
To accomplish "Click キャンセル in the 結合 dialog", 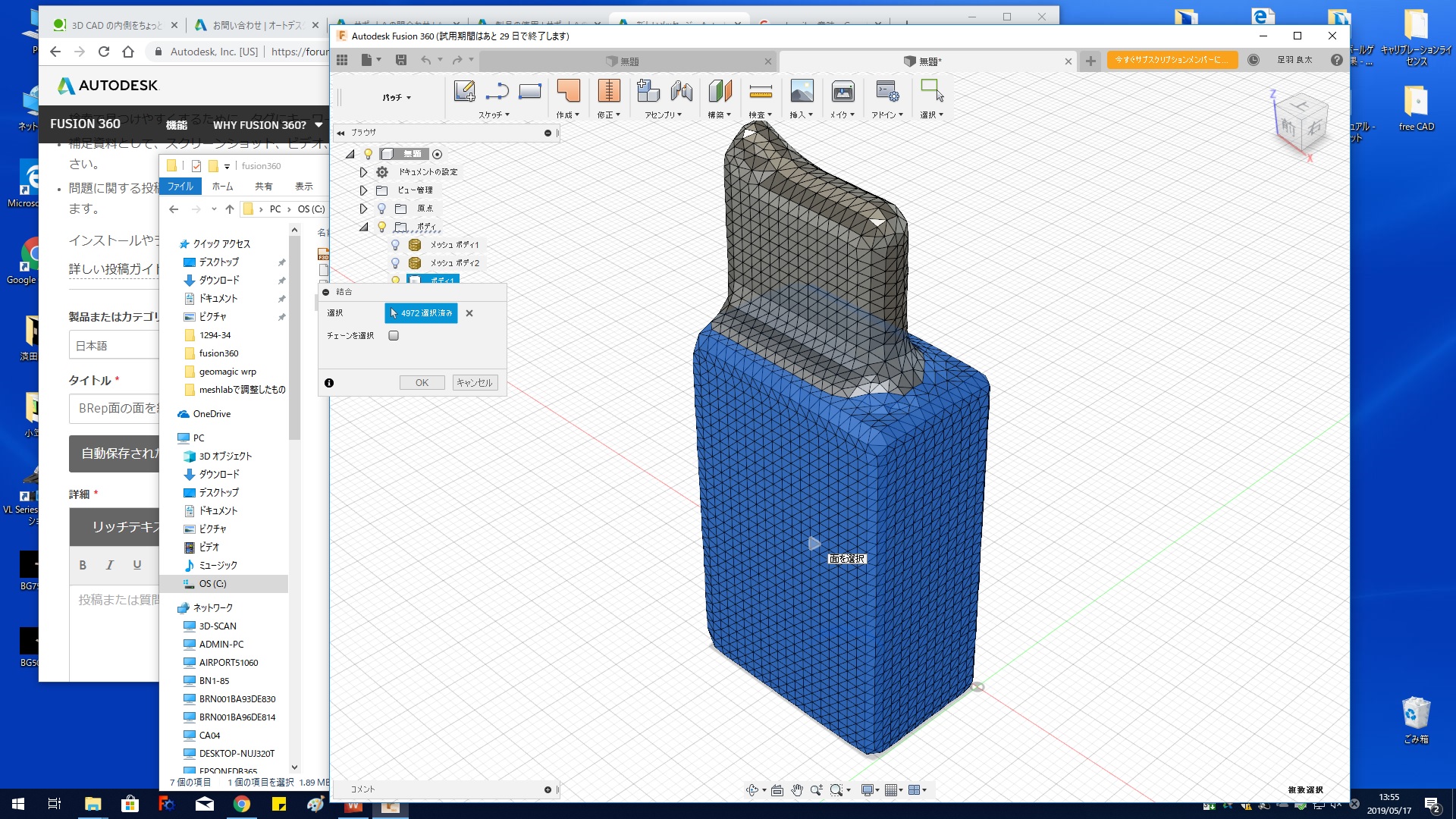I will pos(475,383).
